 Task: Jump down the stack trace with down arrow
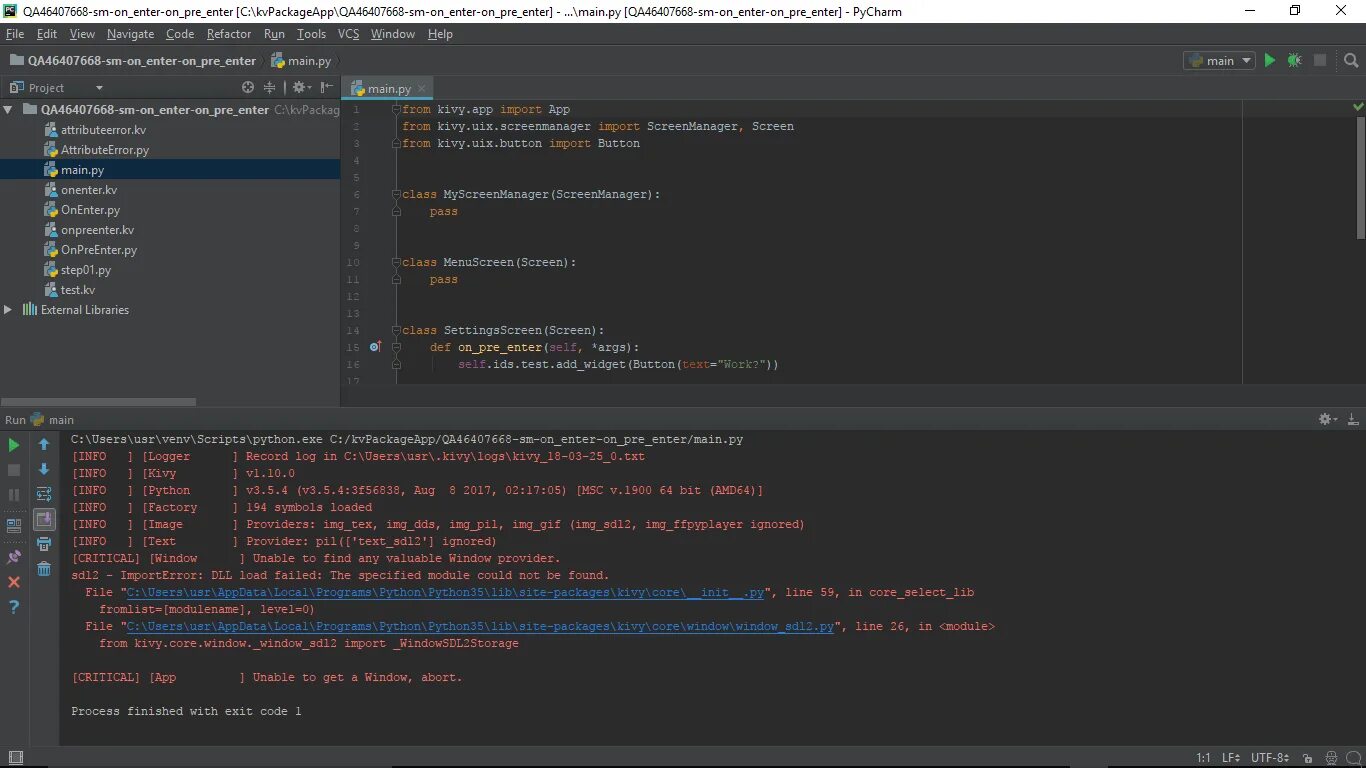(x=44, y=469)
